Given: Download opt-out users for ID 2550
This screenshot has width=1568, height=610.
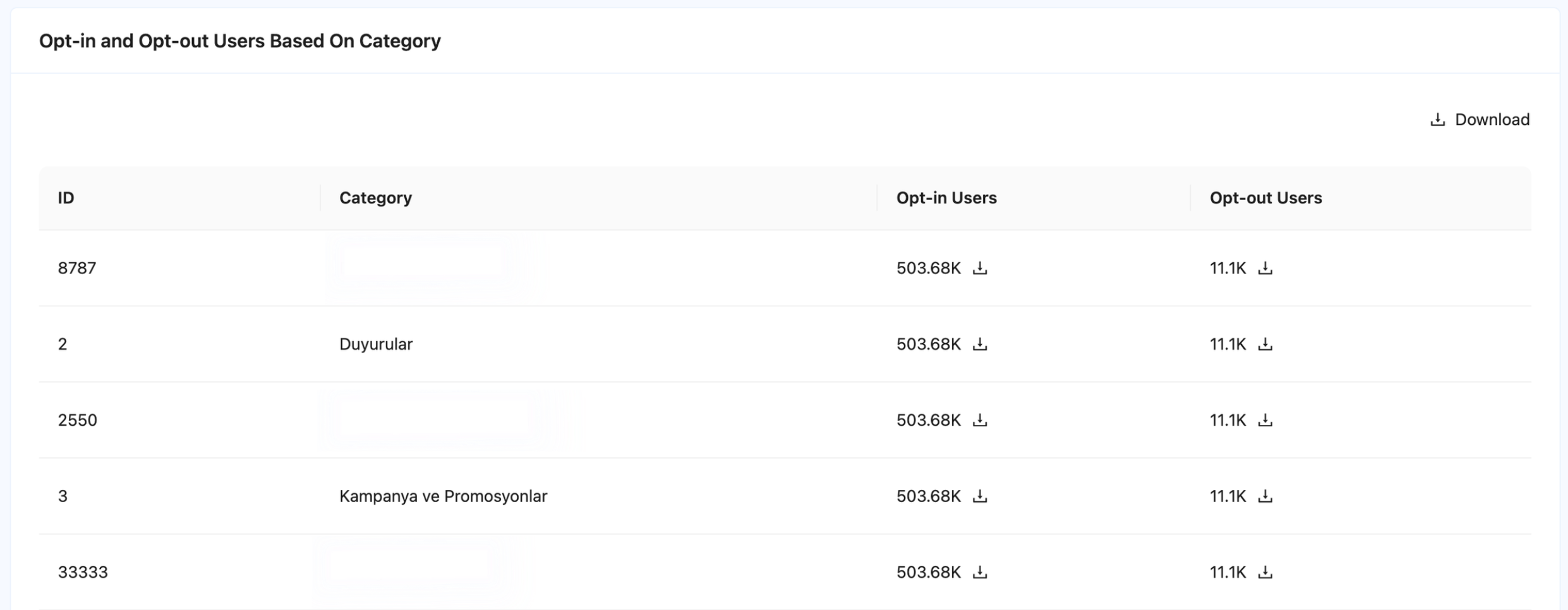Looking at the screenshot, I should [1265, 420].
